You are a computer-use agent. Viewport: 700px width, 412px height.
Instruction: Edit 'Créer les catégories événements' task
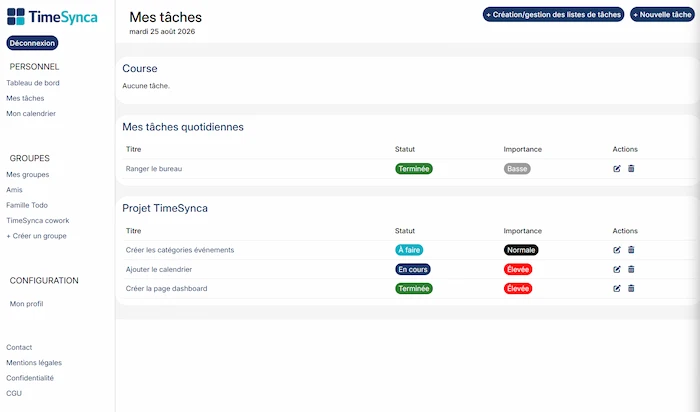click(x=617, y=250)
